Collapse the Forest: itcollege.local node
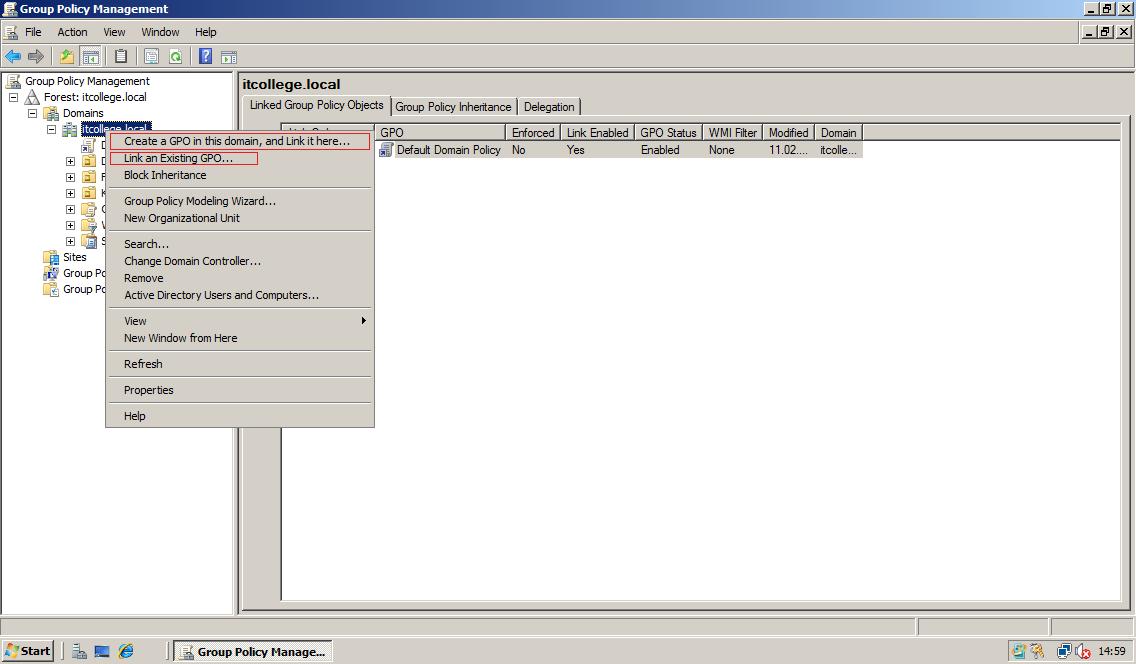 pyautogui.click(x=13, y=97)
